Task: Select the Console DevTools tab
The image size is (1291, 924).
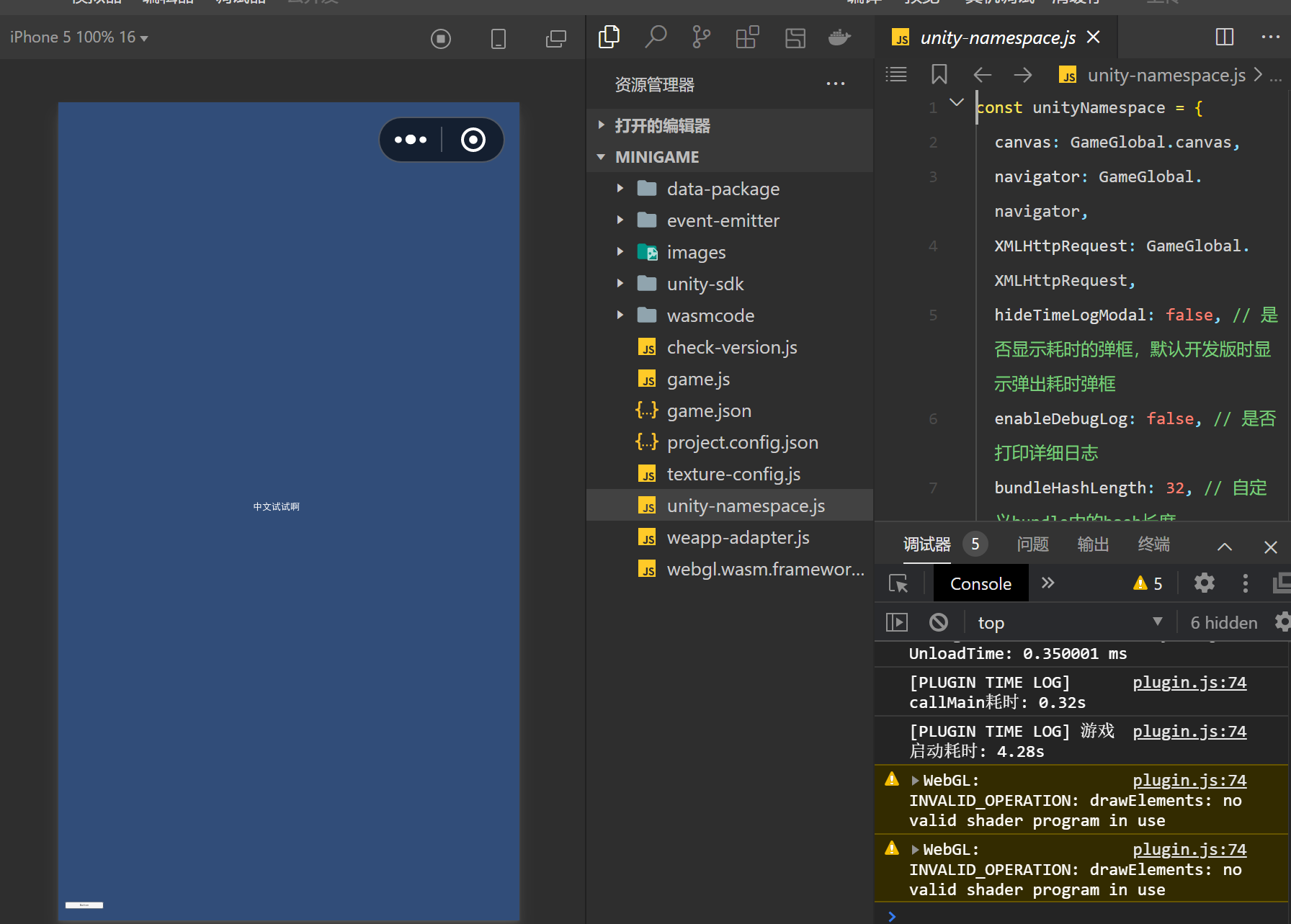Action: pos(980,583)
